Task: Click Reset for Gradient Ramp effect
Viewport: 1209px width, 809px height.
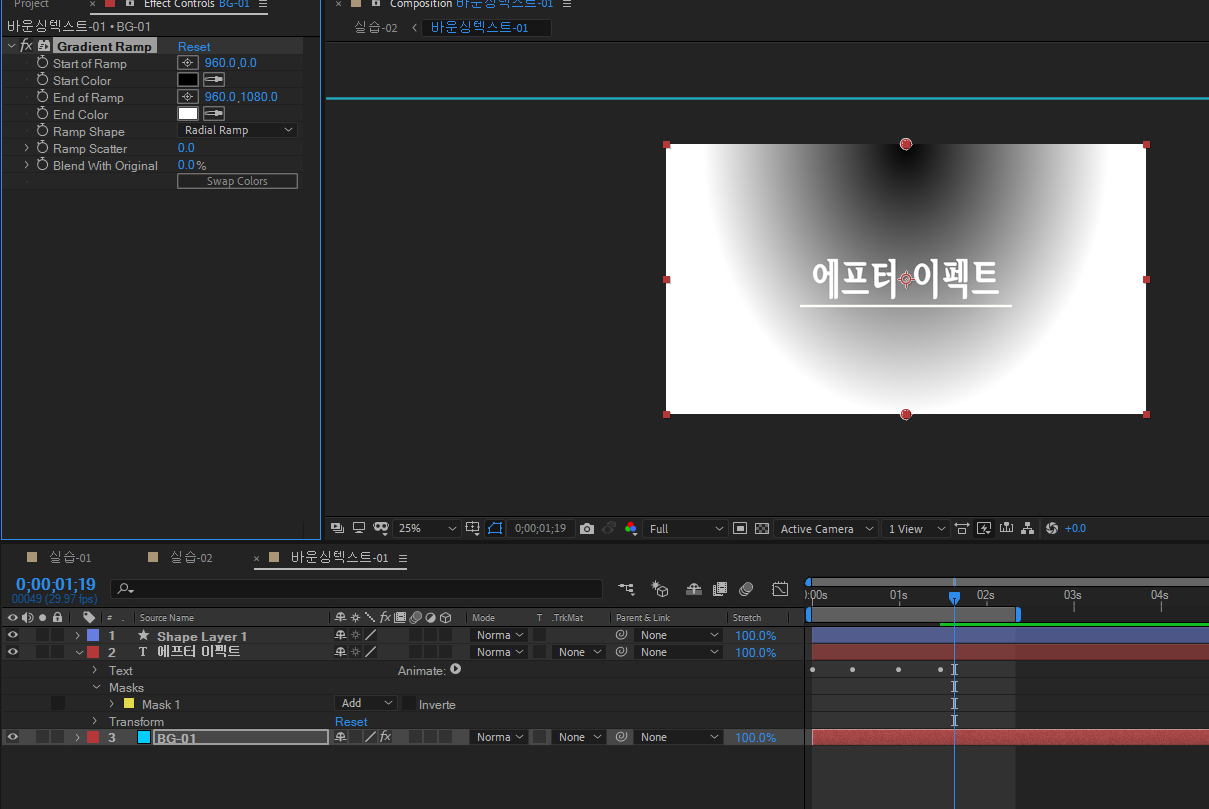Action: (x=194, y=46)
